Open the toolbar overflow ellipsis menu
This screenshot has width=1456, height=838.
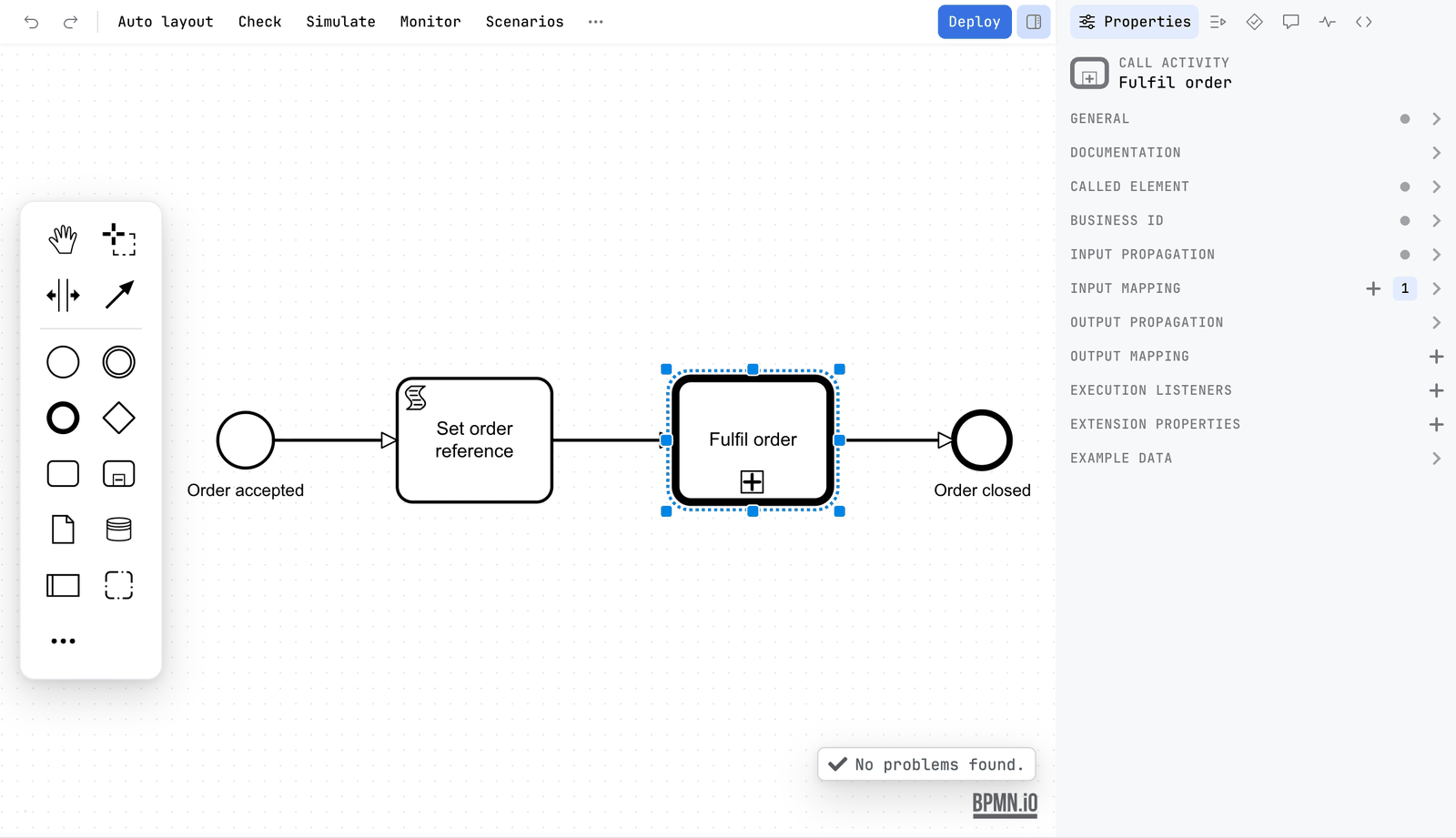(596, 22)
